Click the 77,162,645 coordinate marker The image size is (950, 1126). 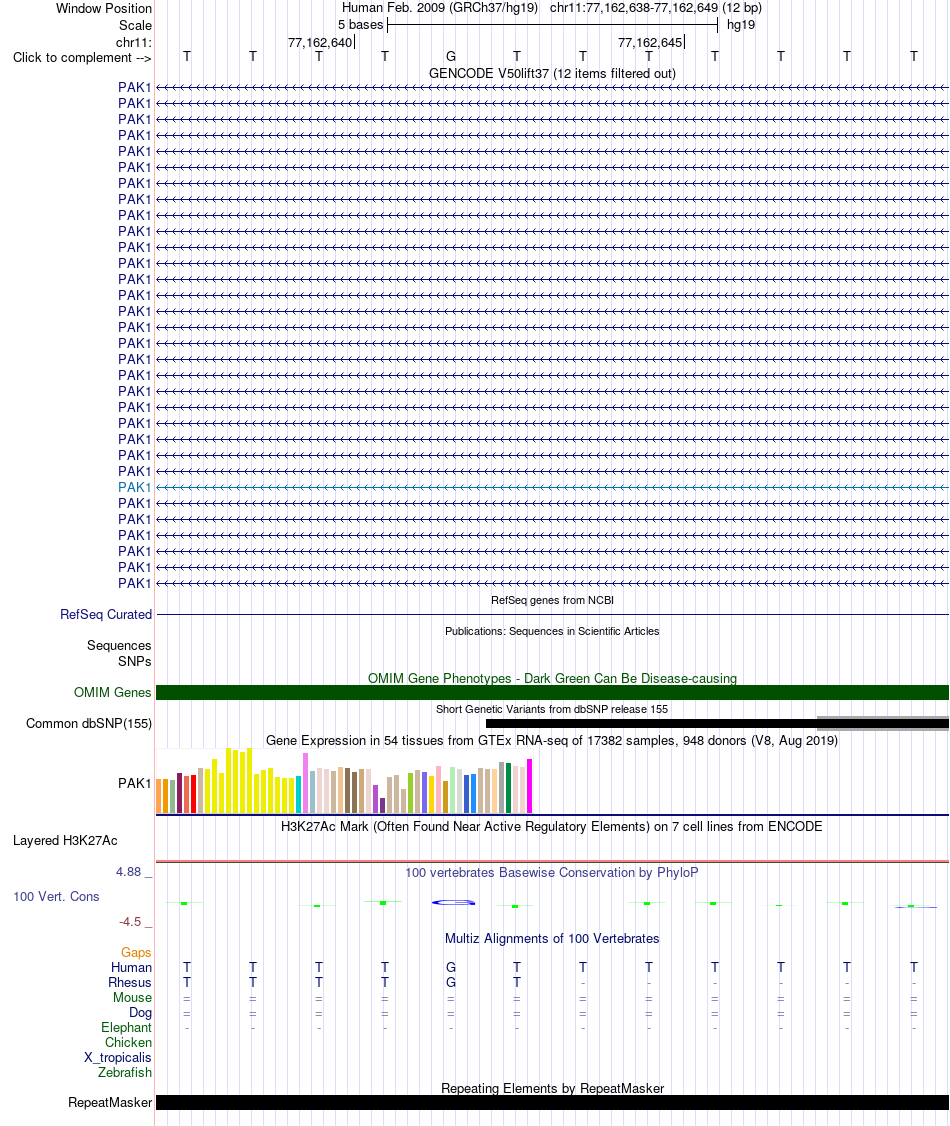pos(650,42)
